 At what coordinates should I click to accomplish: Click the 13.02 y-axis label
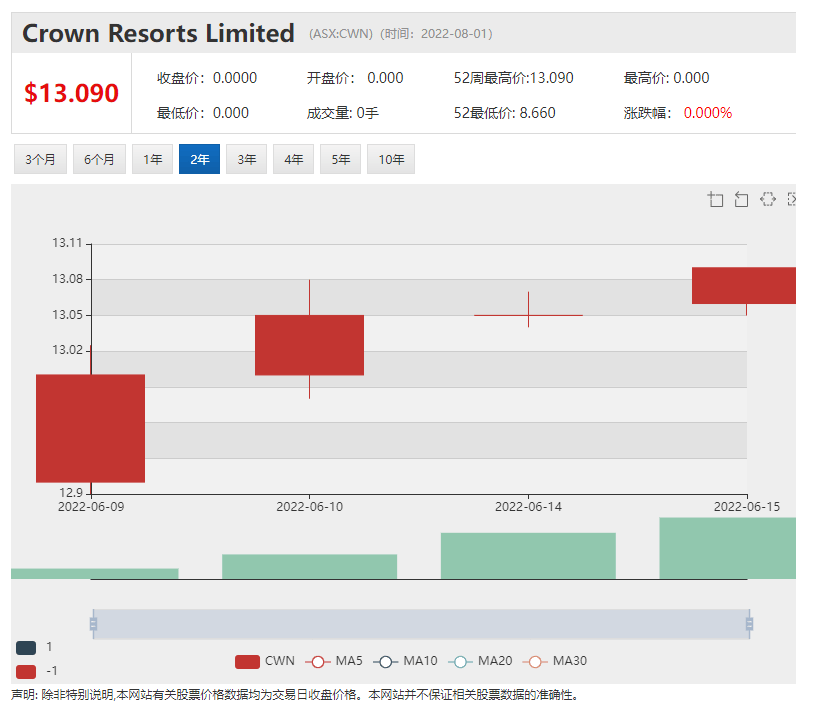pyautogui.click(x=67, y=350)
